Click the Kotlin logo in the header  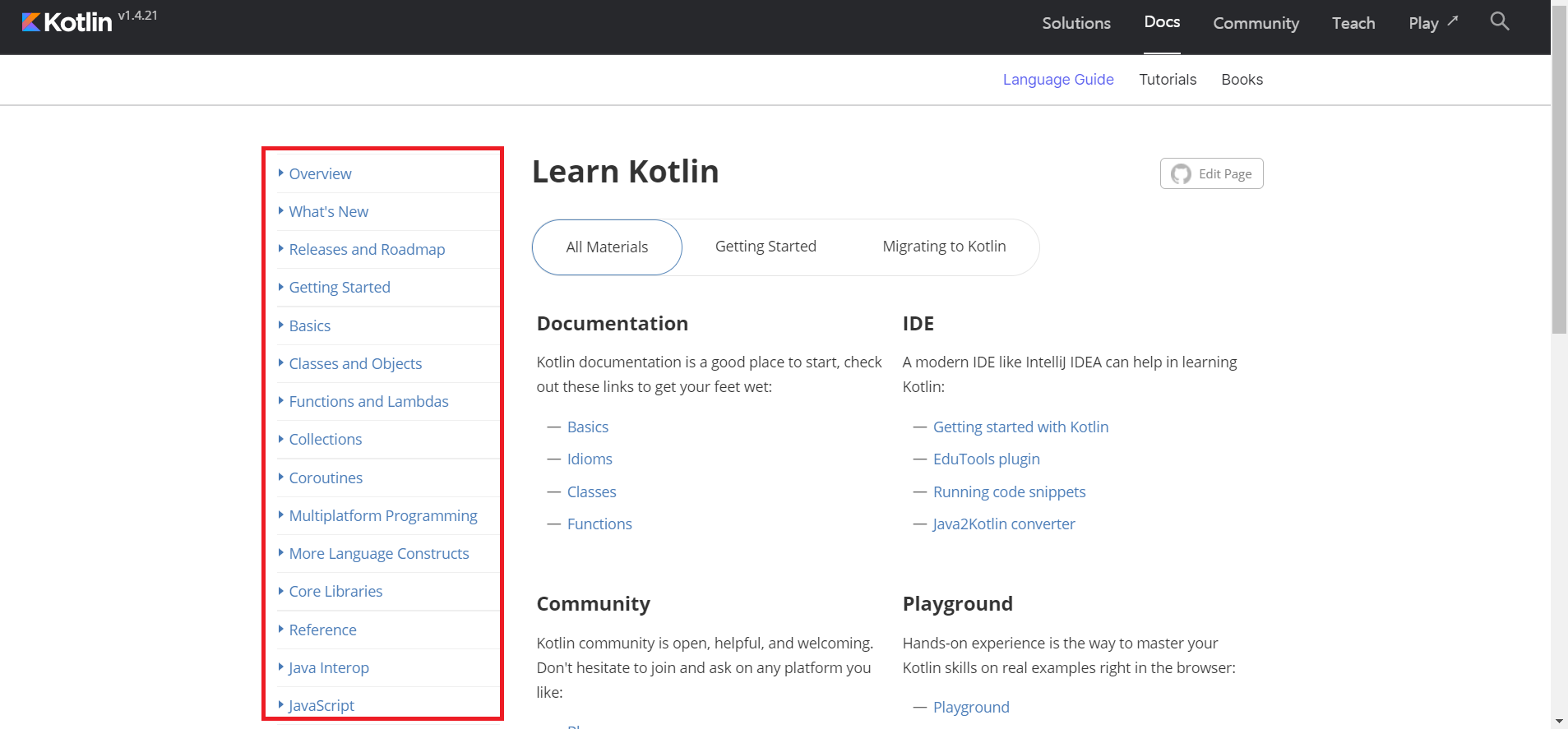[67, 22]
